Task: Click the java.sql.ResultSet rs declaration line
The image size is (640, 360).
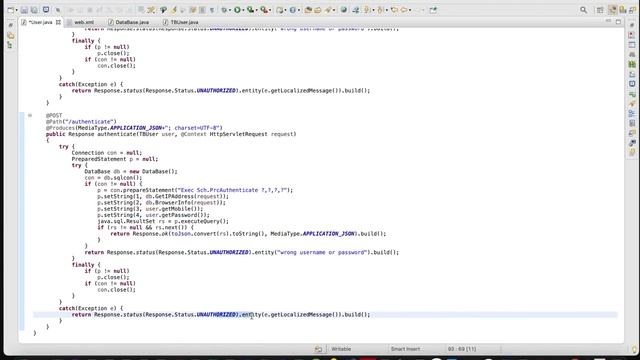Action: click(163, 221)
